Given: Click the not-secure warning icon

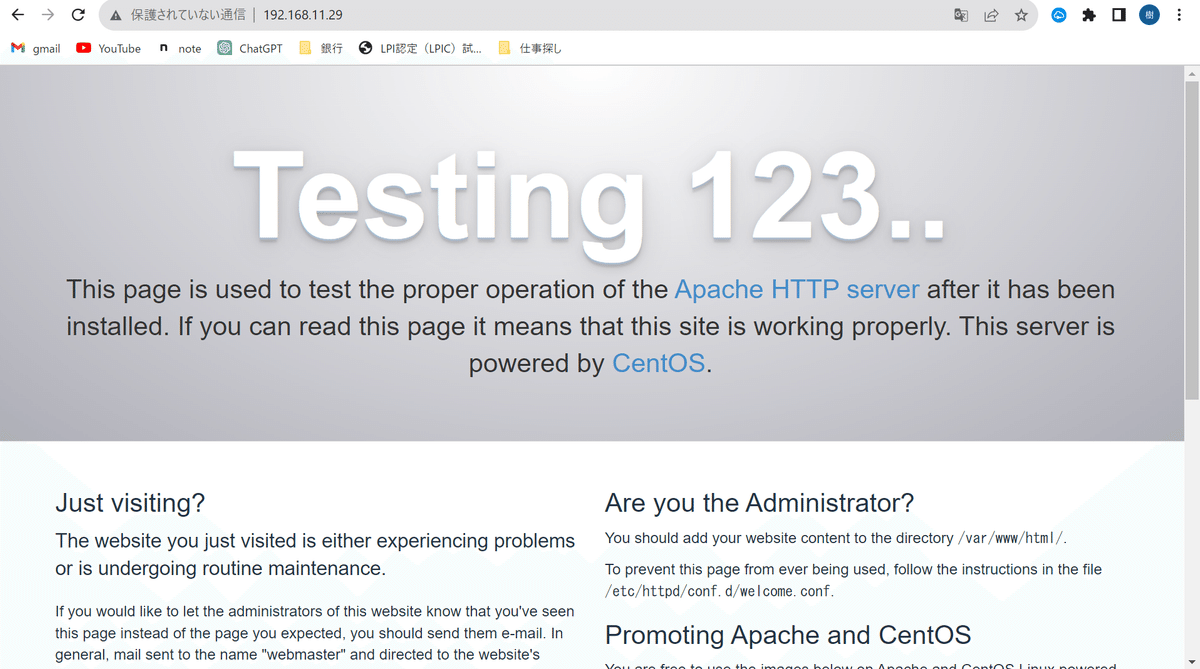Looking at the screenshot, I should click(116, 15).
